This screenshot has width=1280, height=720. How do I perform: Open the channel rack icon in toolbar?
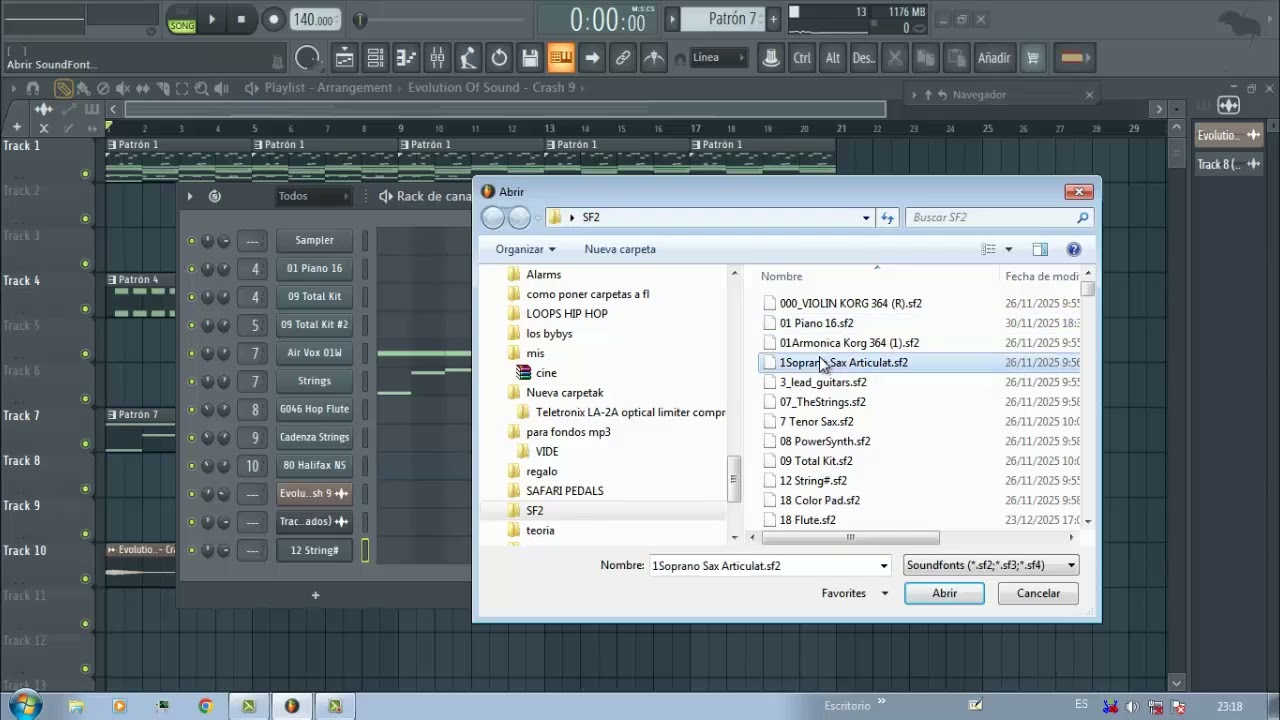375,58
